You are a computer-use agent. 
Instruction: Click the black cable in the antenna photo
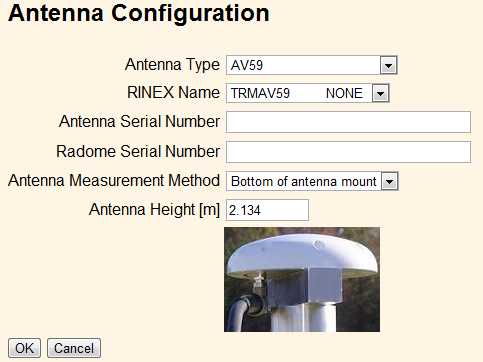tap(243, 311)
